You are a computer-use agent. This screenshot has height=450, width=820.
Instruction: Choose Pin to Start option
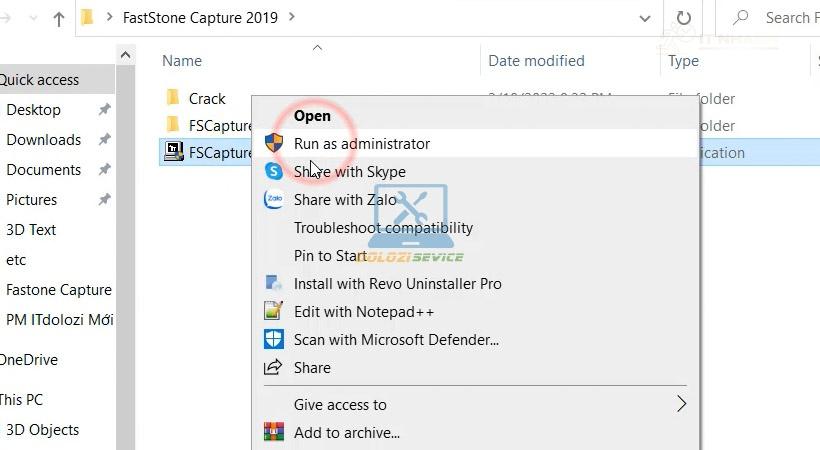click(330, 255)
